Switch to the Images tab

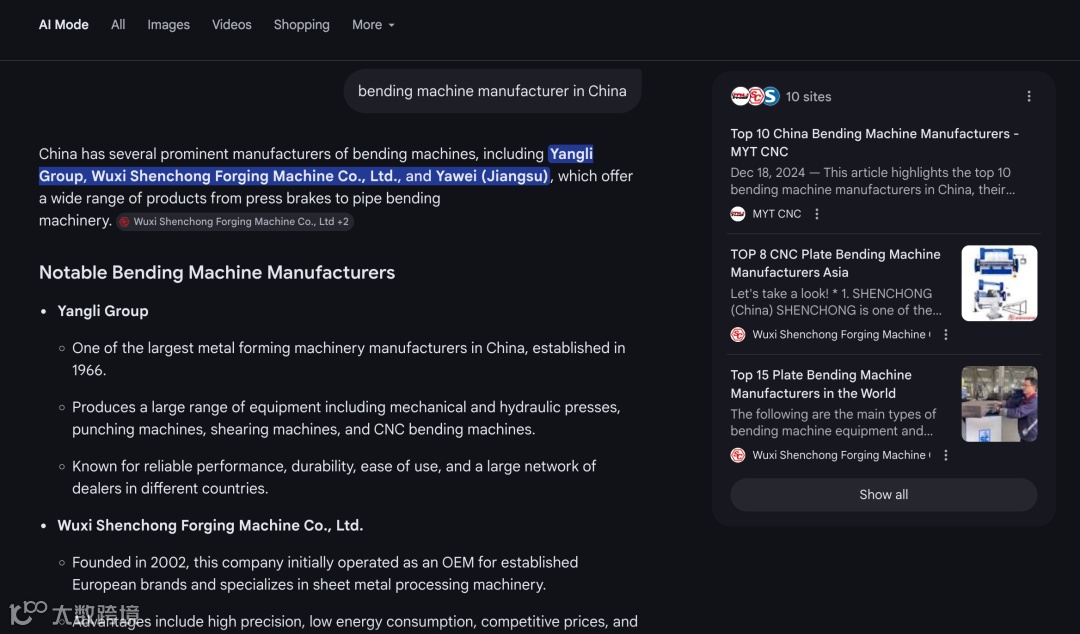tap(168, 25)
